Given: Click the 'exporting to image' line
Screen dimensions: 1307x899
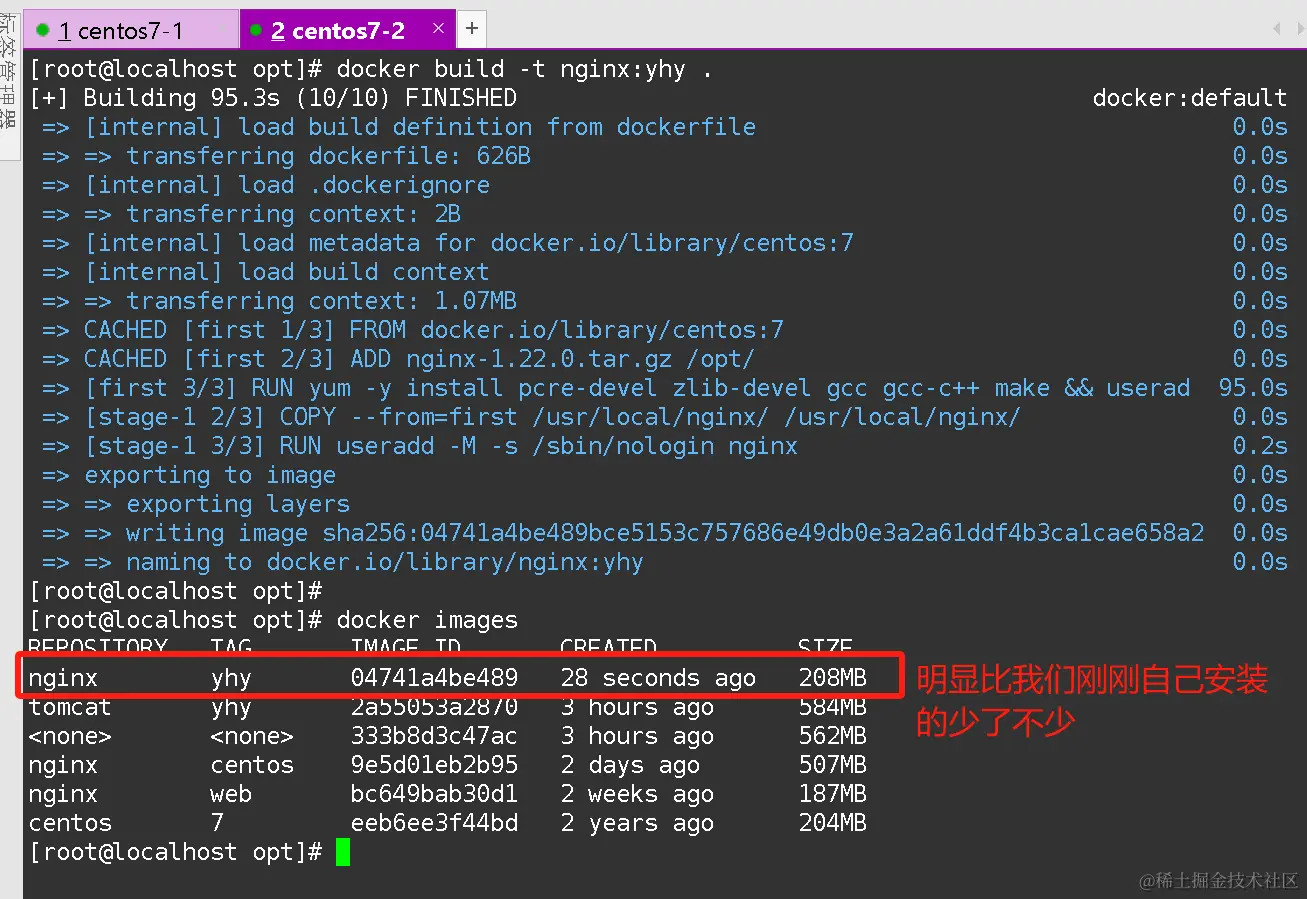Looking at the screenshot, I should pyautogui.click(x=189, y=475).
